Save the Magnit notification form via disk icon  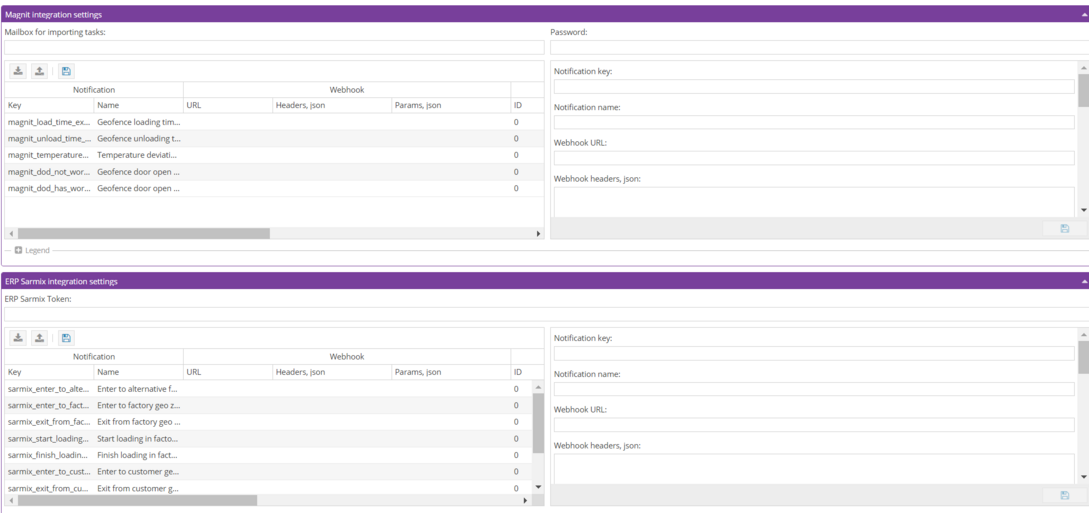pos(1064,229)
